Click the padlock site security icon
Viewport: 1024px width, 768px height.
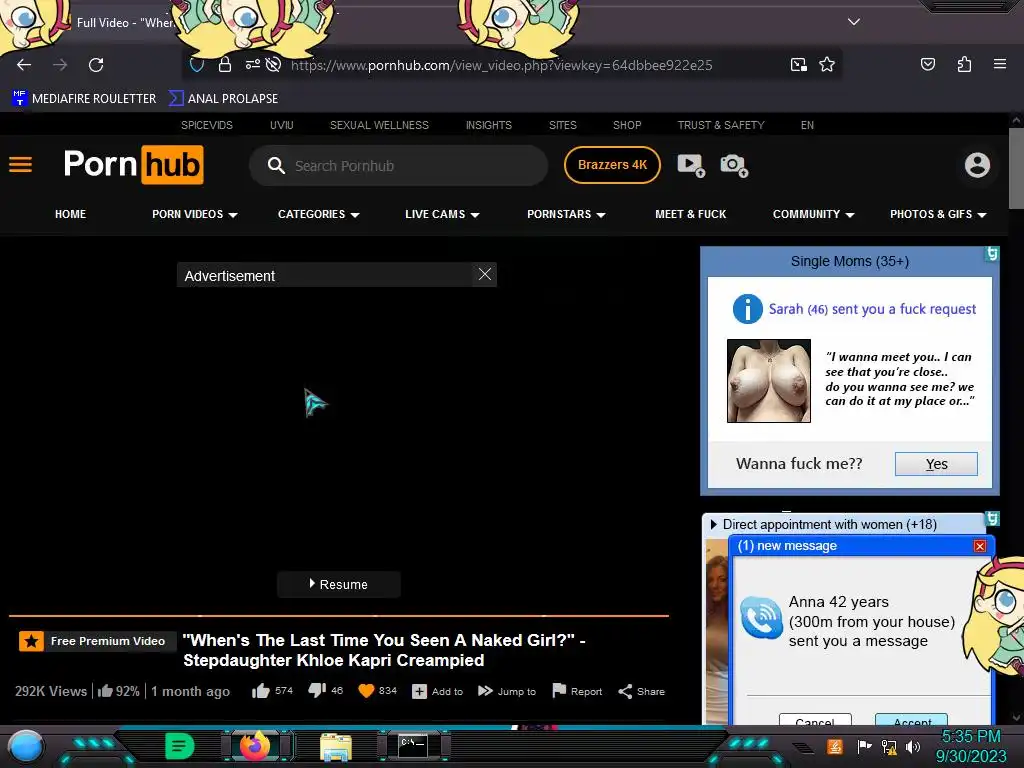click(225, 65)
